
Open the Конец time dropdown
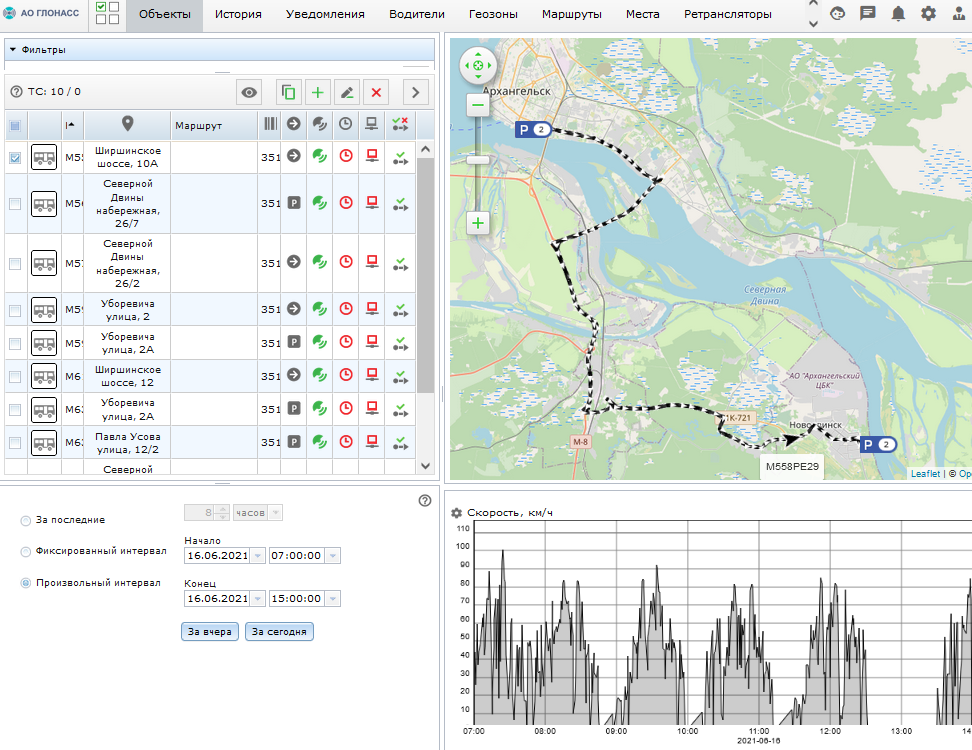click(332, 599)
